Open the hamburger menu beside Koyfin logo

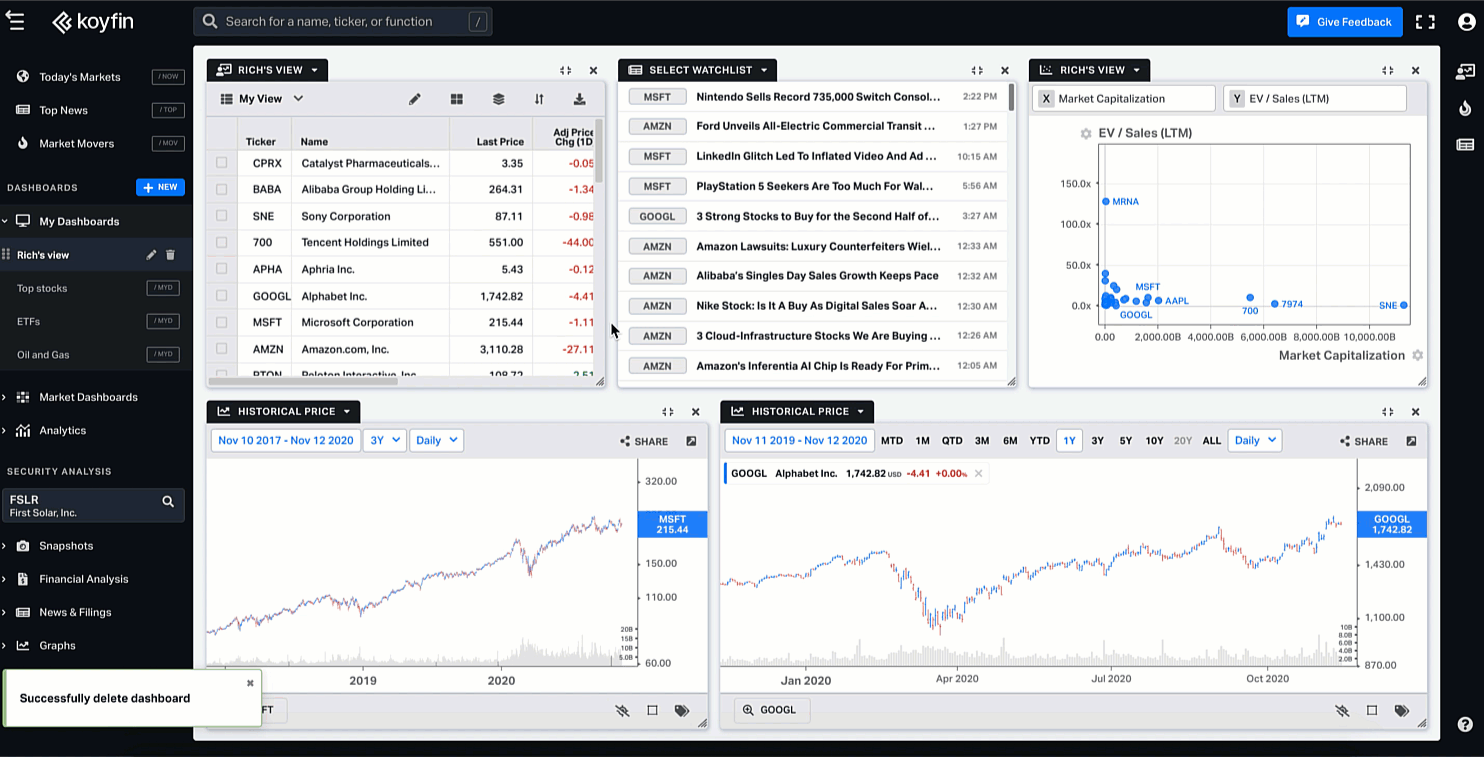coord(15,21)
